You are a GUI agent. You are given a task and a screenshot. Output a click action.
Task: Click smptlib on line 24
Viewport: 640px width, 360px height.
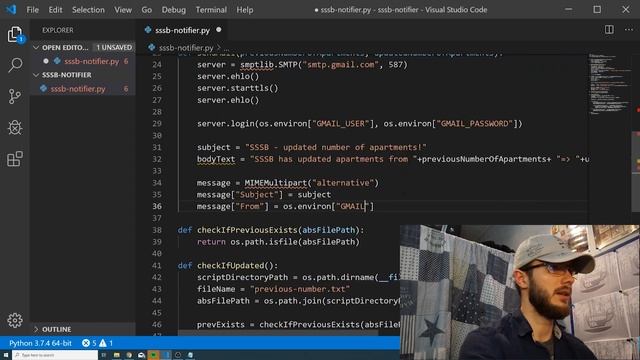[x=256, y=64]
